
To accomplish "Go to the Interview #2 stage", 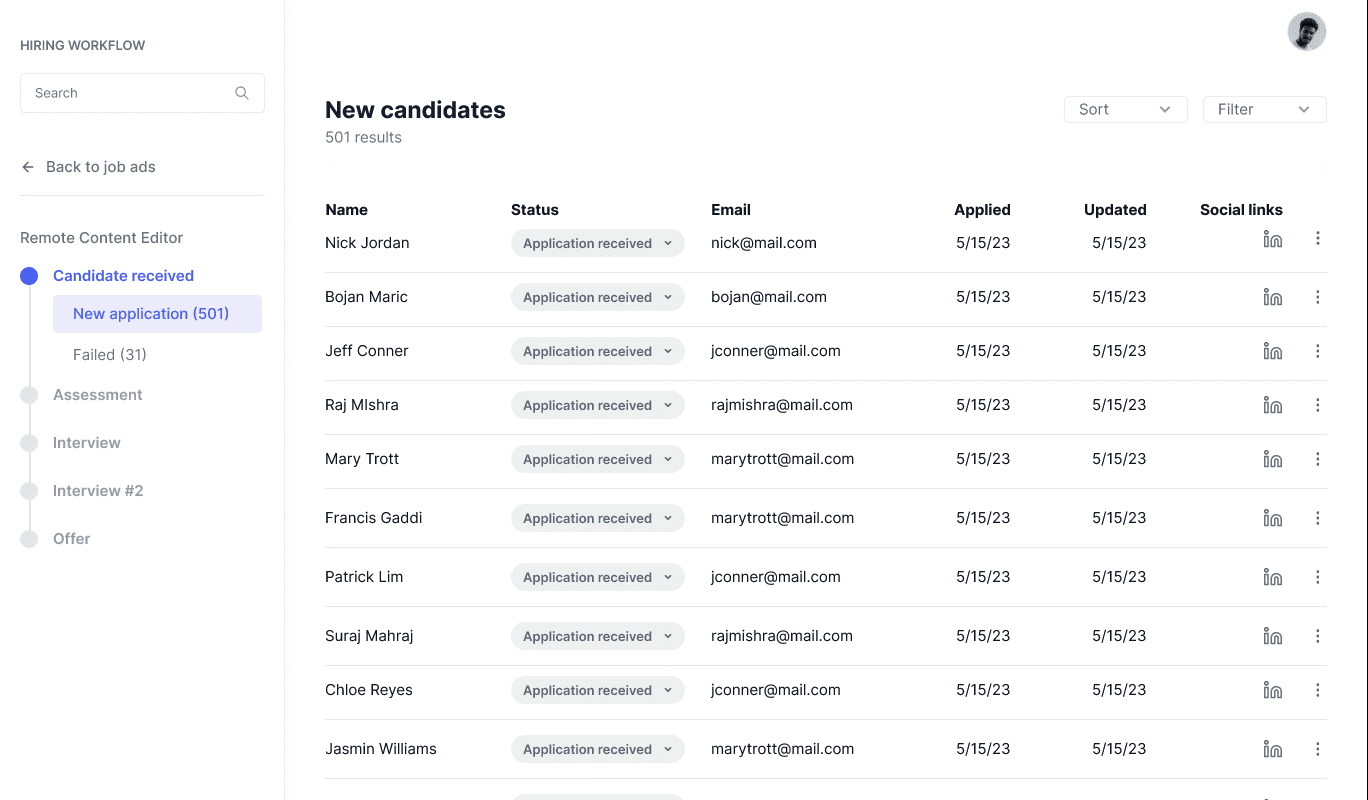I will (98, 491).
